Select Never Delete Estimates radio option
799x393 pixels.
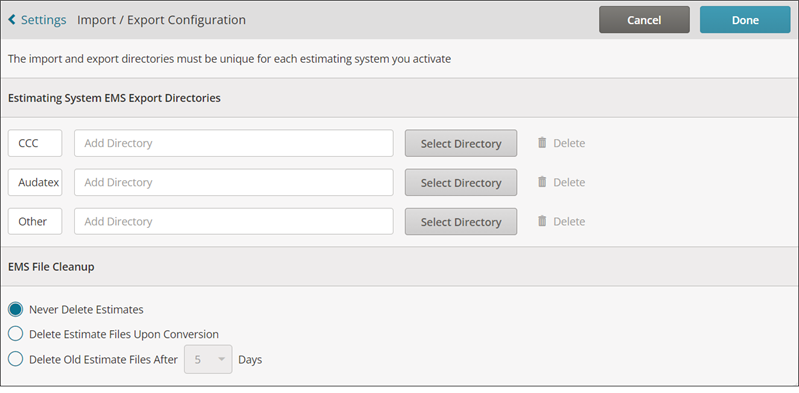pyautogui.click(x=16, y=309)
